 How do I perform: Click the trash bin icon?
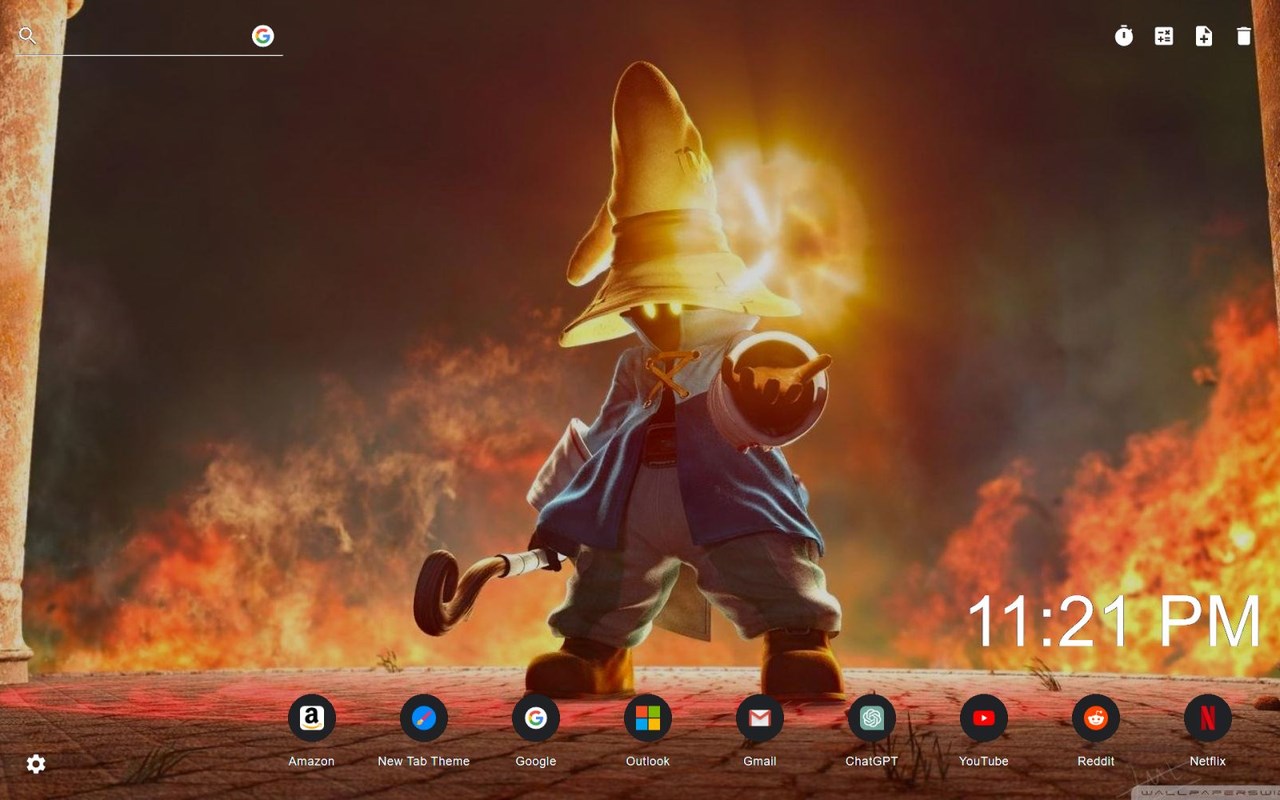tap(1244, 36)
